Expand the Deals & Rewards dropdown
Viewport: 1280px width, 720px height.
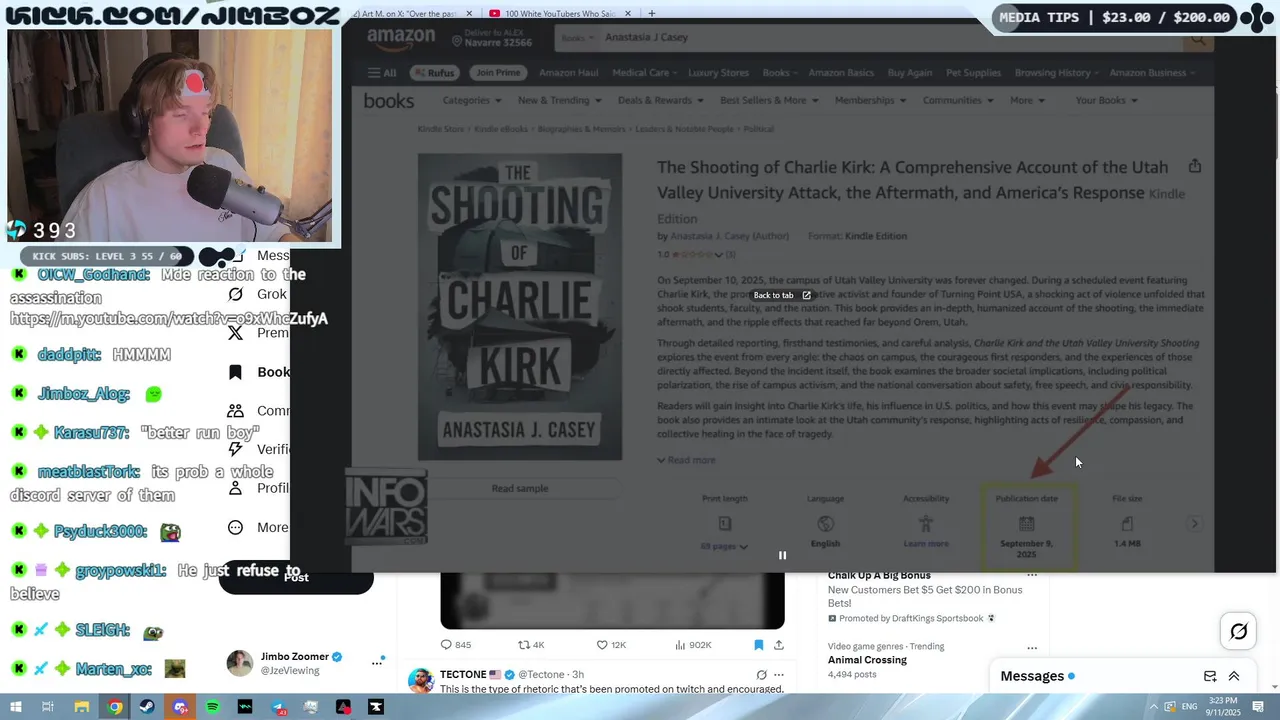coord(660,100)
